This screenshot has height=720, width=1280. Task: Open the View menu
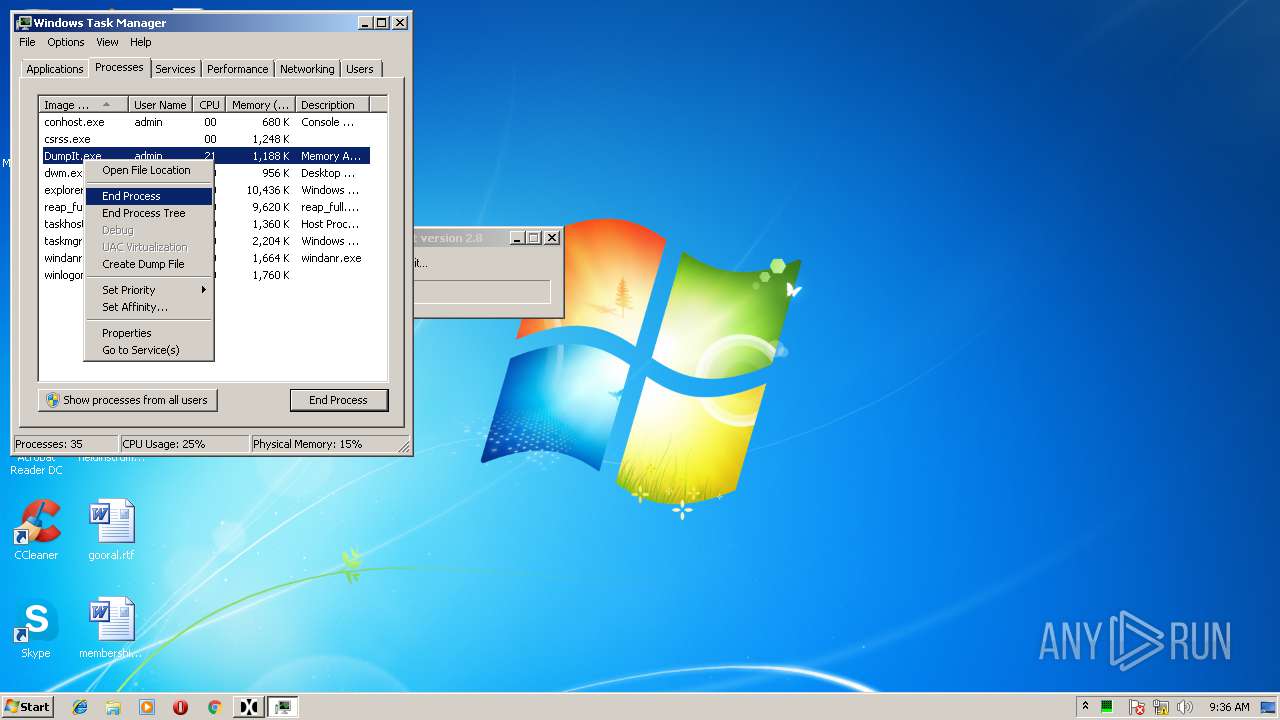point(107,42)
